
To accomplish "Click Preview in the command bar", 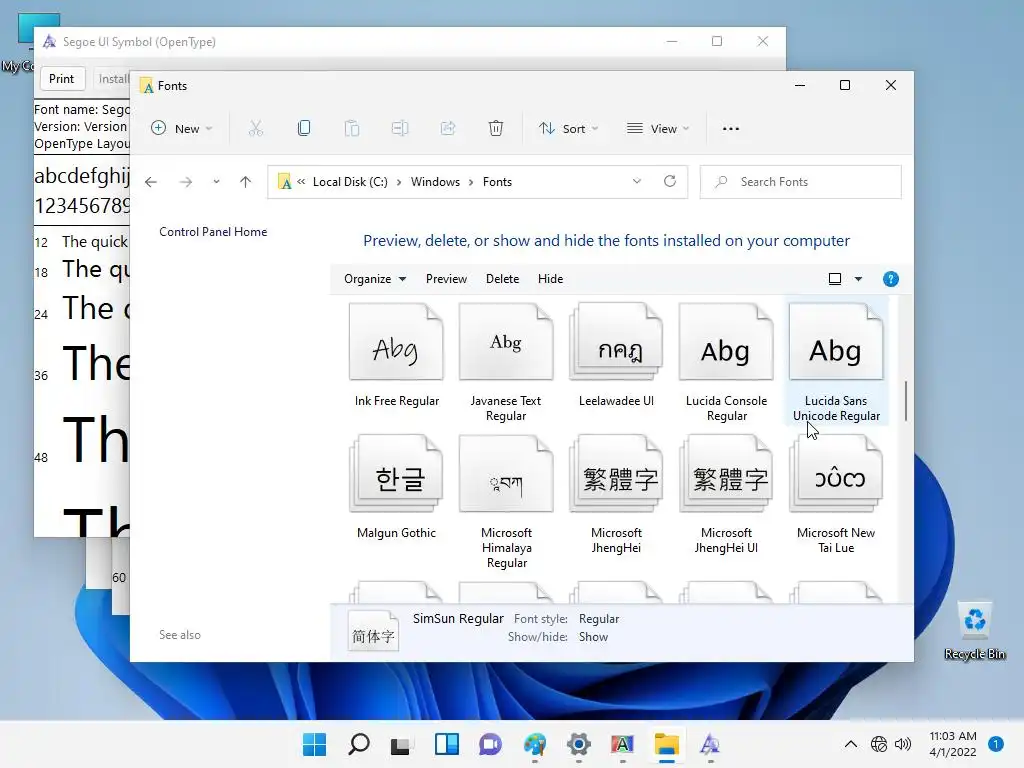I will 446,279.
